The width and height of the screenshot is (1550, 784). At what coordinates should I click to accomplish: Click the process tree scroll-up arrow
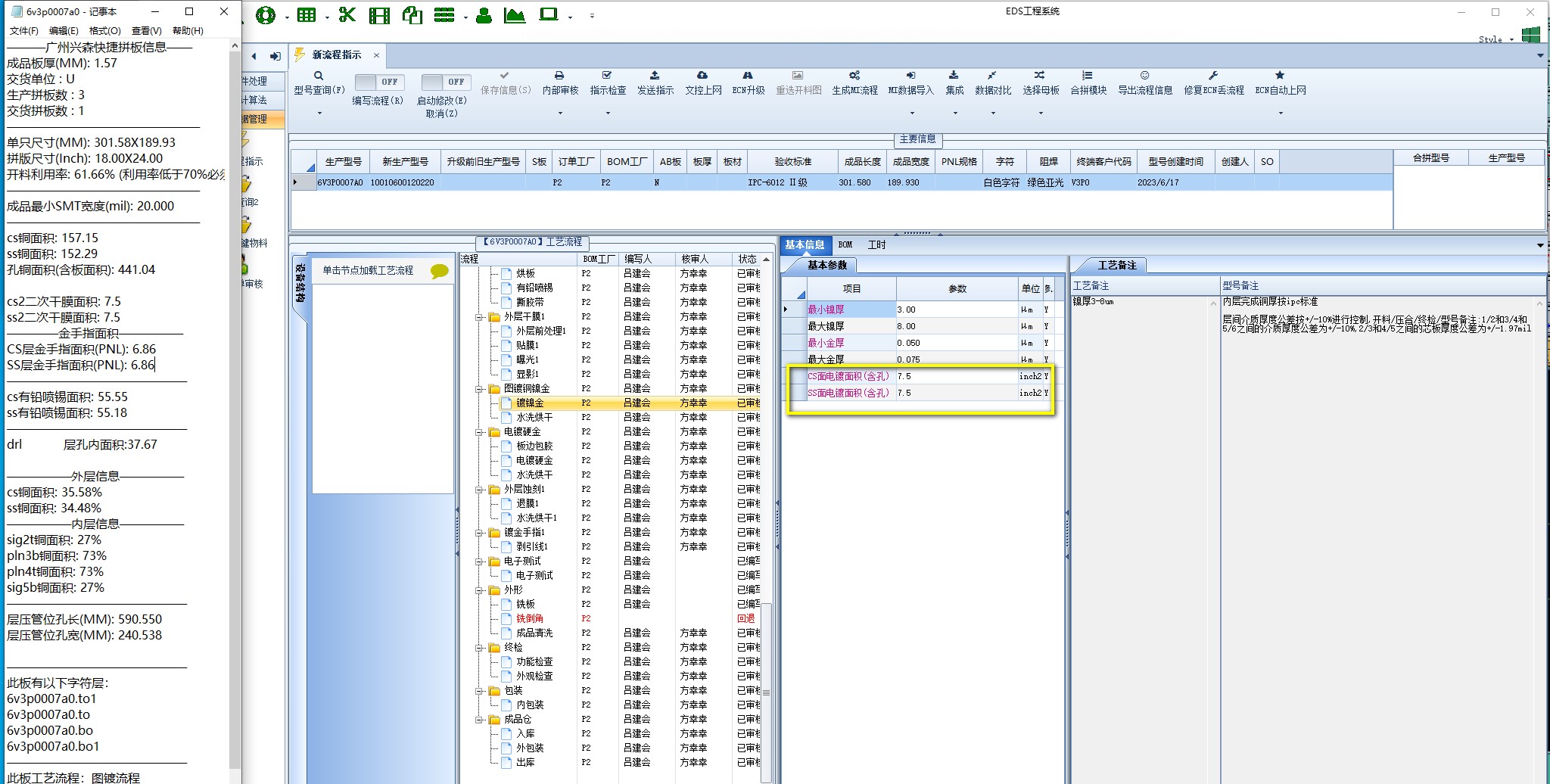click(x=767, y=260)
